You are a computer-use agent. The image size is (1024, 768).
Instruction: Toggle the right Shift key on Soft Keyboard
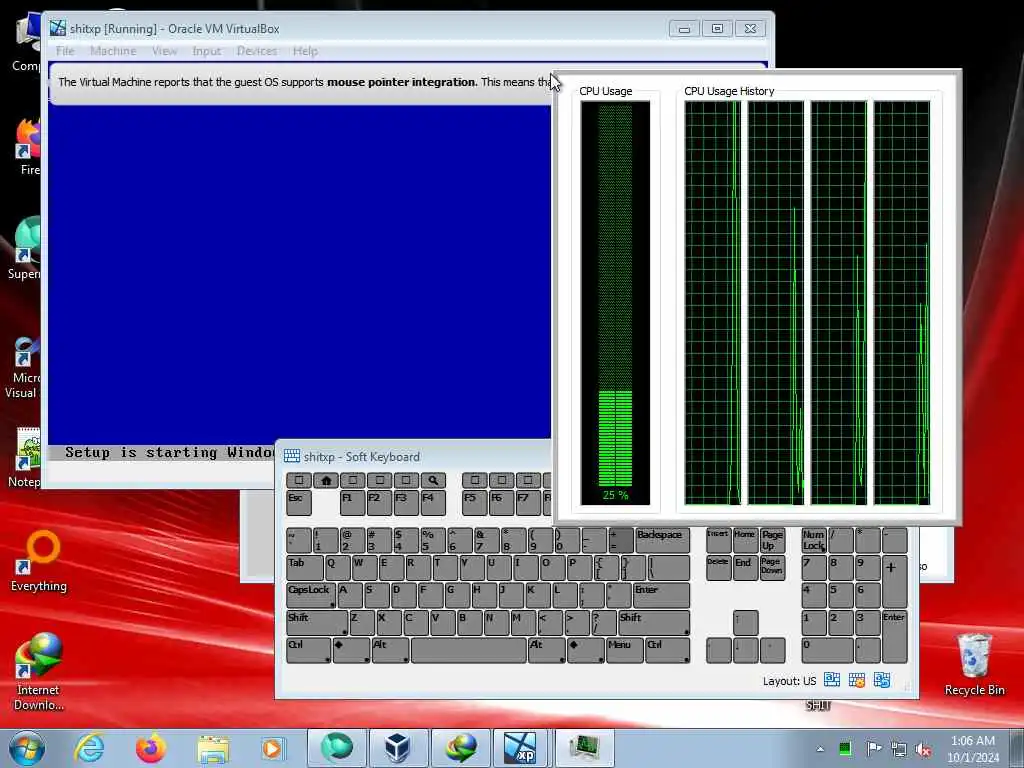(654, 623)
